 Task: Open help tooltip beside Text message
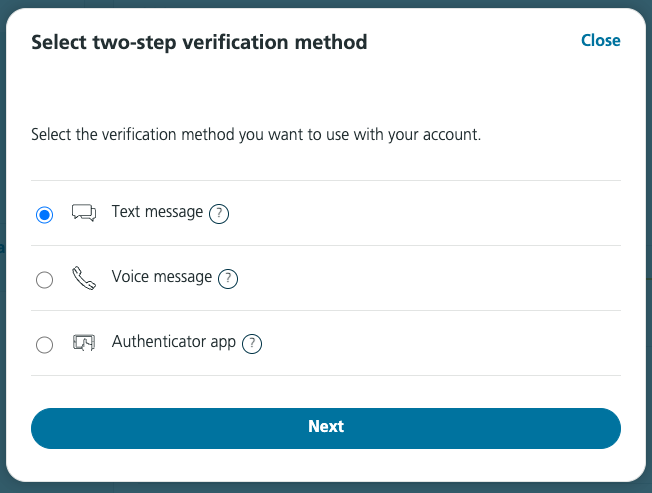click(219, 214)
